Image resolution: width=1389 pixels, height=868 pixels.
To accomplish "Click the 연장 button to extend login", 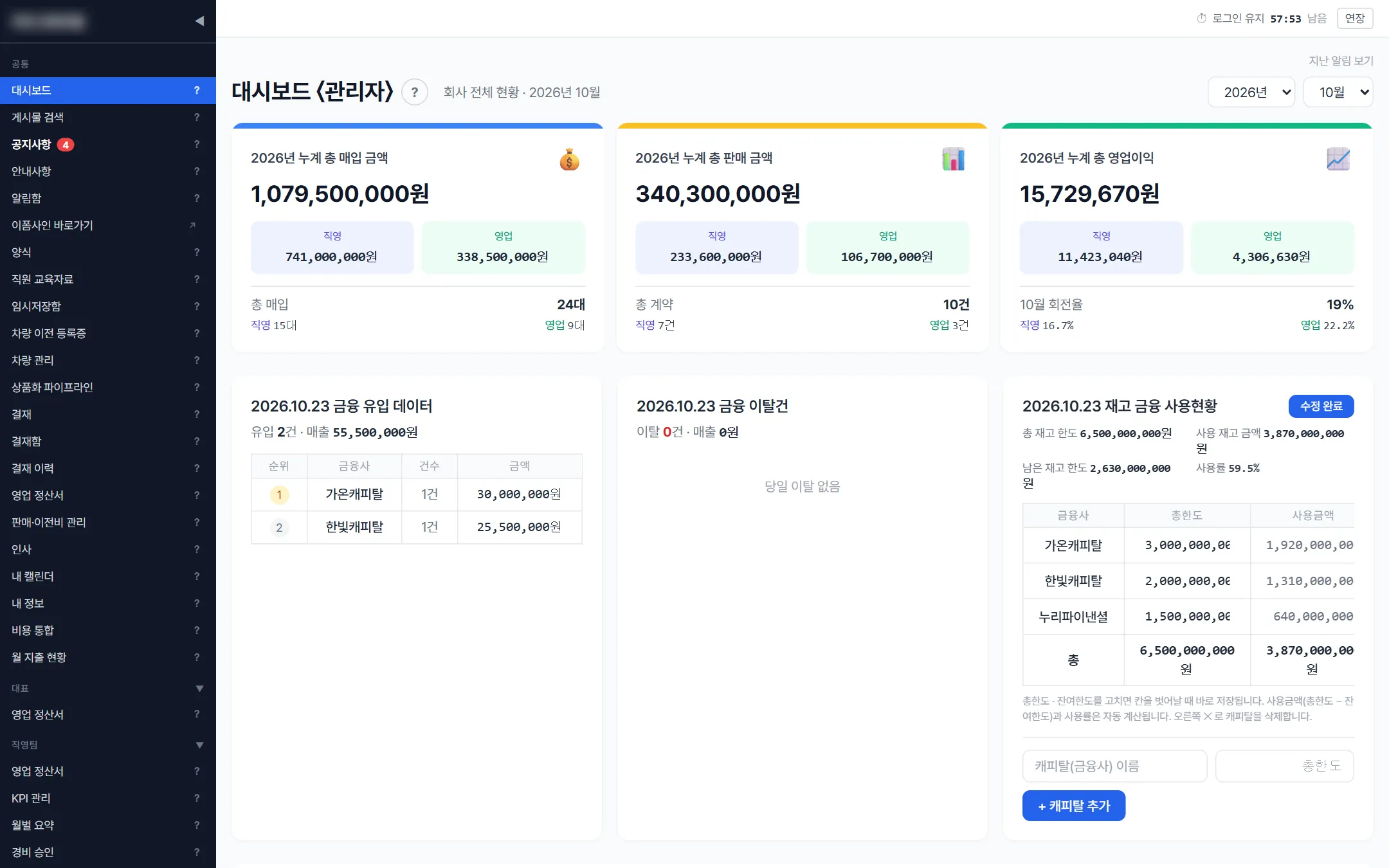I will [1355, 19].
